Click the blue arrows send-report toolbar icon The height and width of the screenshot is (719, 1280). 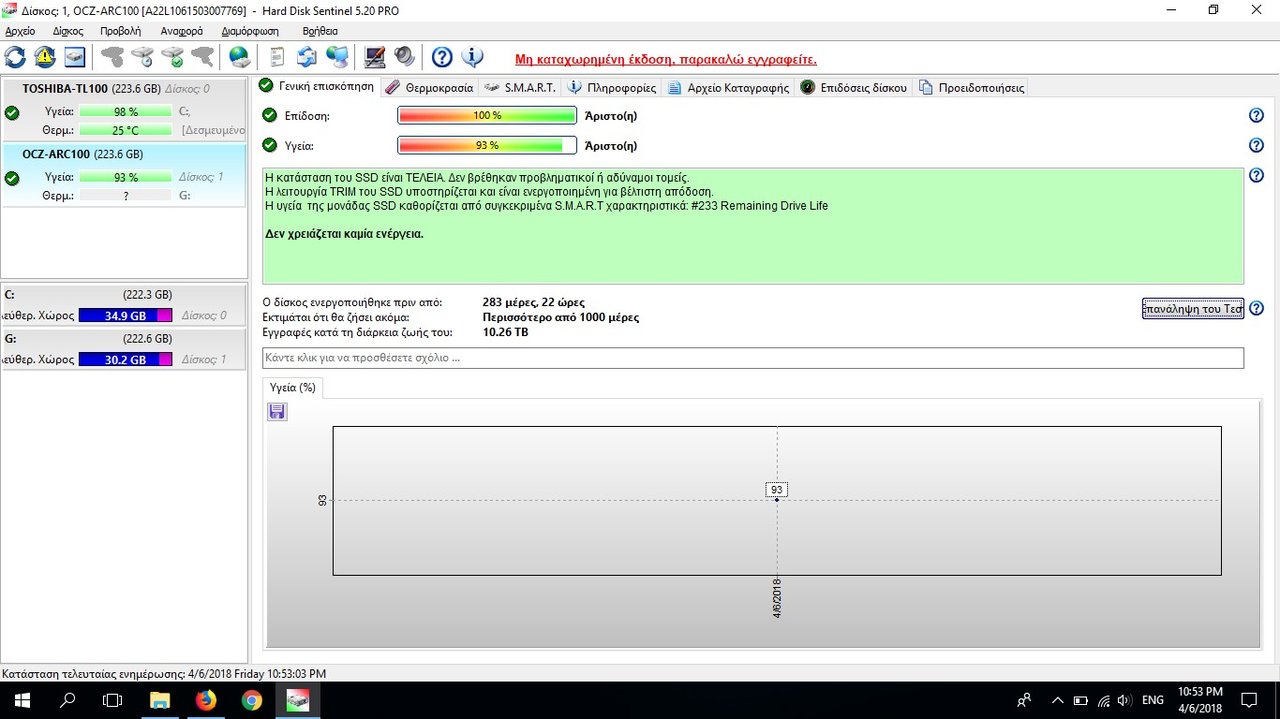[307, 57]
